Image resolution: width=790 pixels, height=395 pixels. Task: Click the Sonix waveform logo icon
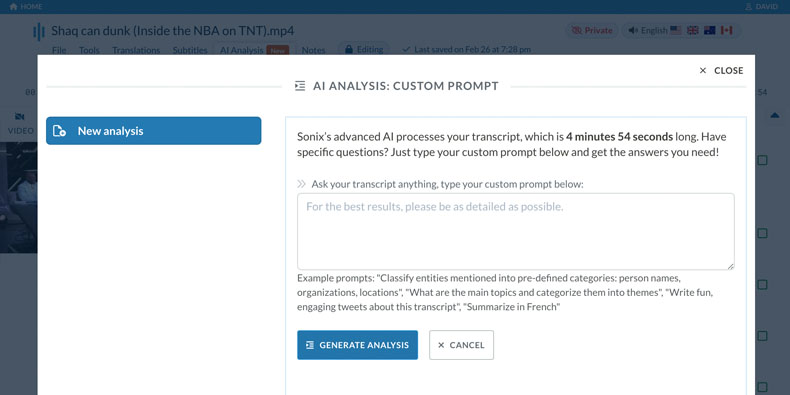[39, 31]
